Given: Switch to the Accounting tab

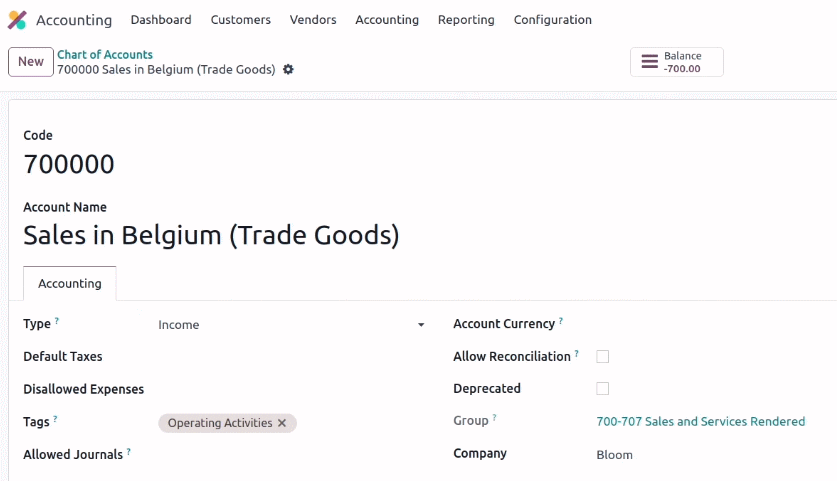Looking at the screenshot, I should [70, 283].
